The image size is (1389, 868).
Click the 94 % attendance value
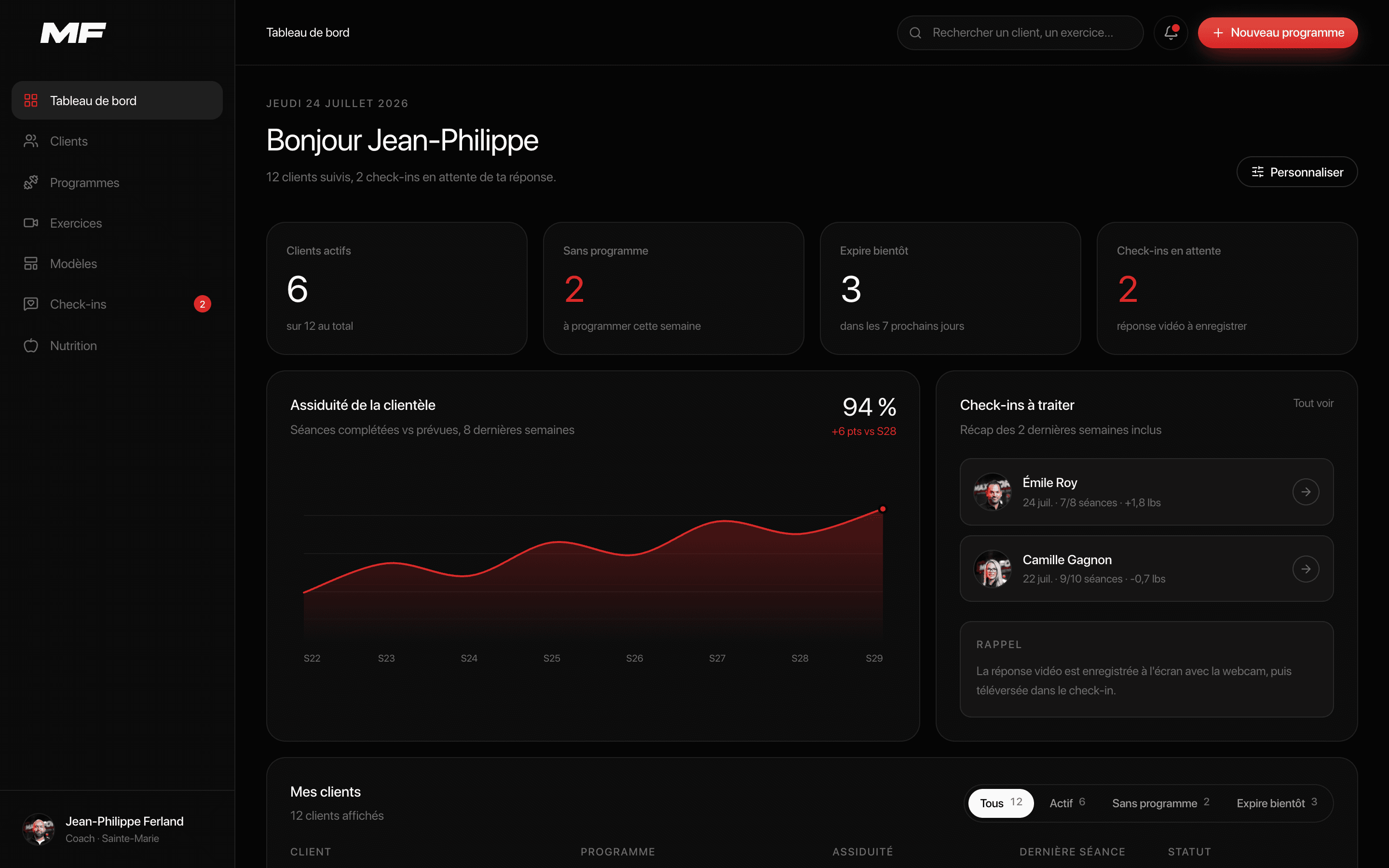(869, 407)
